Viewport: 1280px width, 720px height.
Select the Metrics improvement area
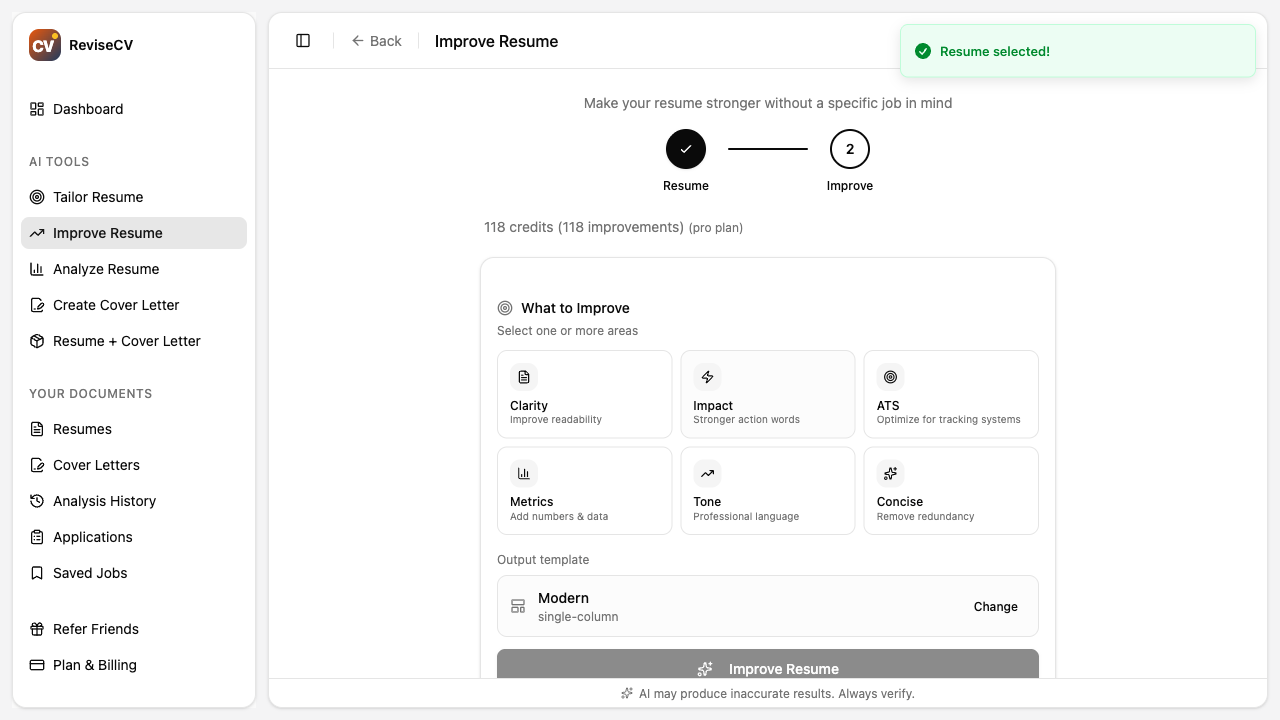coord(584,490)
